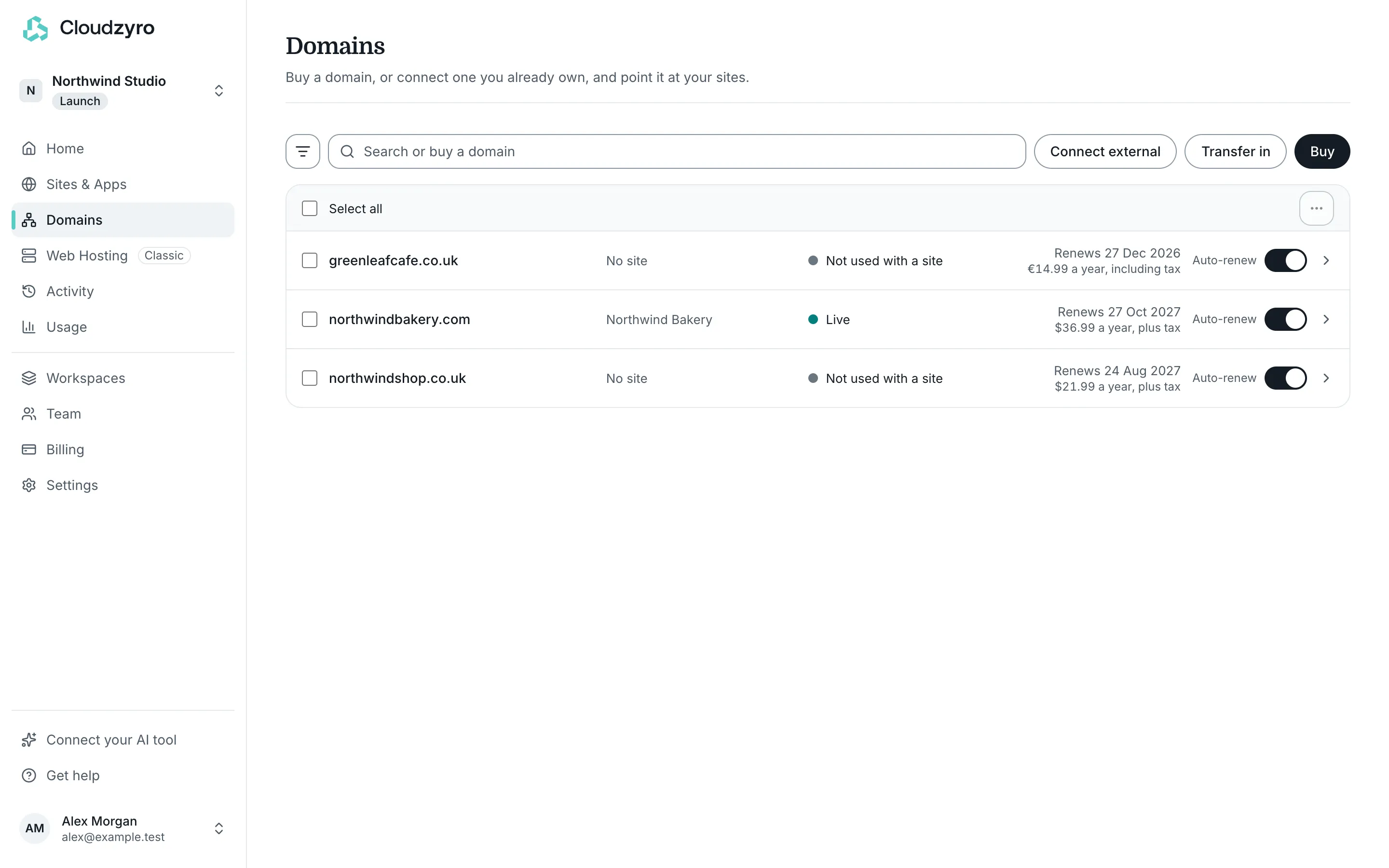The height and width of the screenshot is (868, 1389).
Task: Click the Get help question mark icon
Action: (29, 775)
